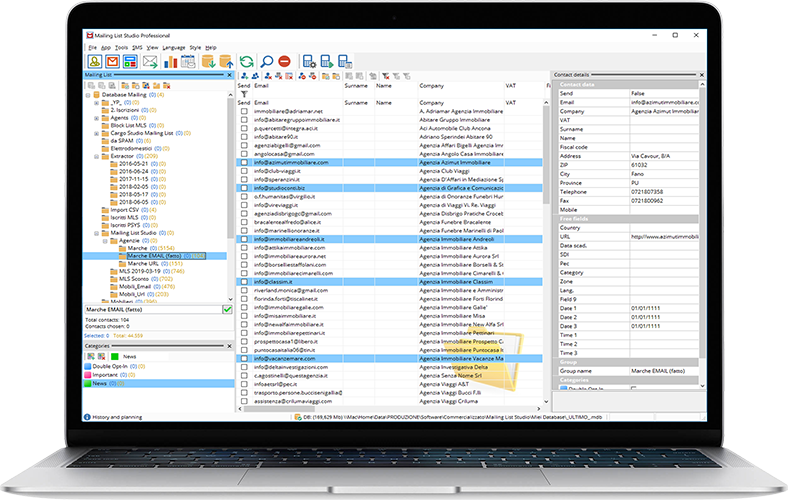
Task: Click the send email envelope arrow icon
Action: click(150, 62)
